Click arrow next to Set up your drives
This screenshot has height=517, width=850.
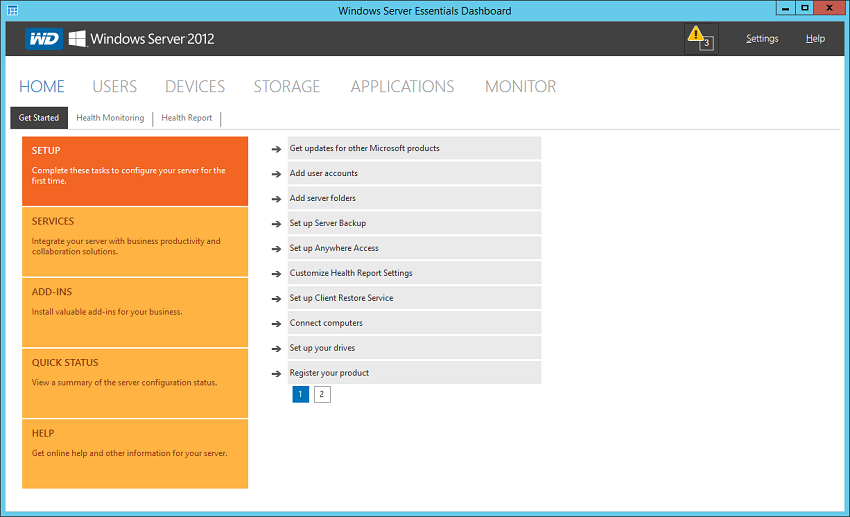[276, 348]
